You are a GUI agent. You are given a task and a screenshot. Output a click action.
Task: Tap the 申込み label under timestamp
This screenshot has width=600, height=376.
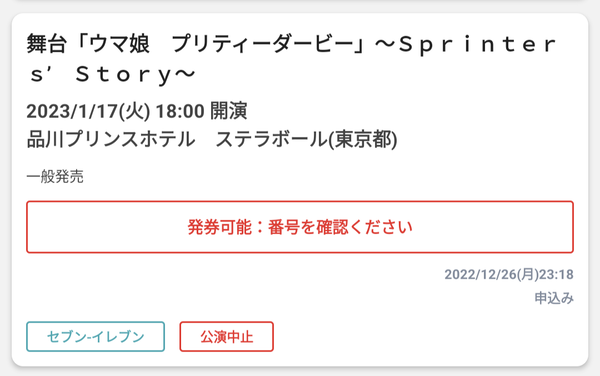(x=554, y=298)
